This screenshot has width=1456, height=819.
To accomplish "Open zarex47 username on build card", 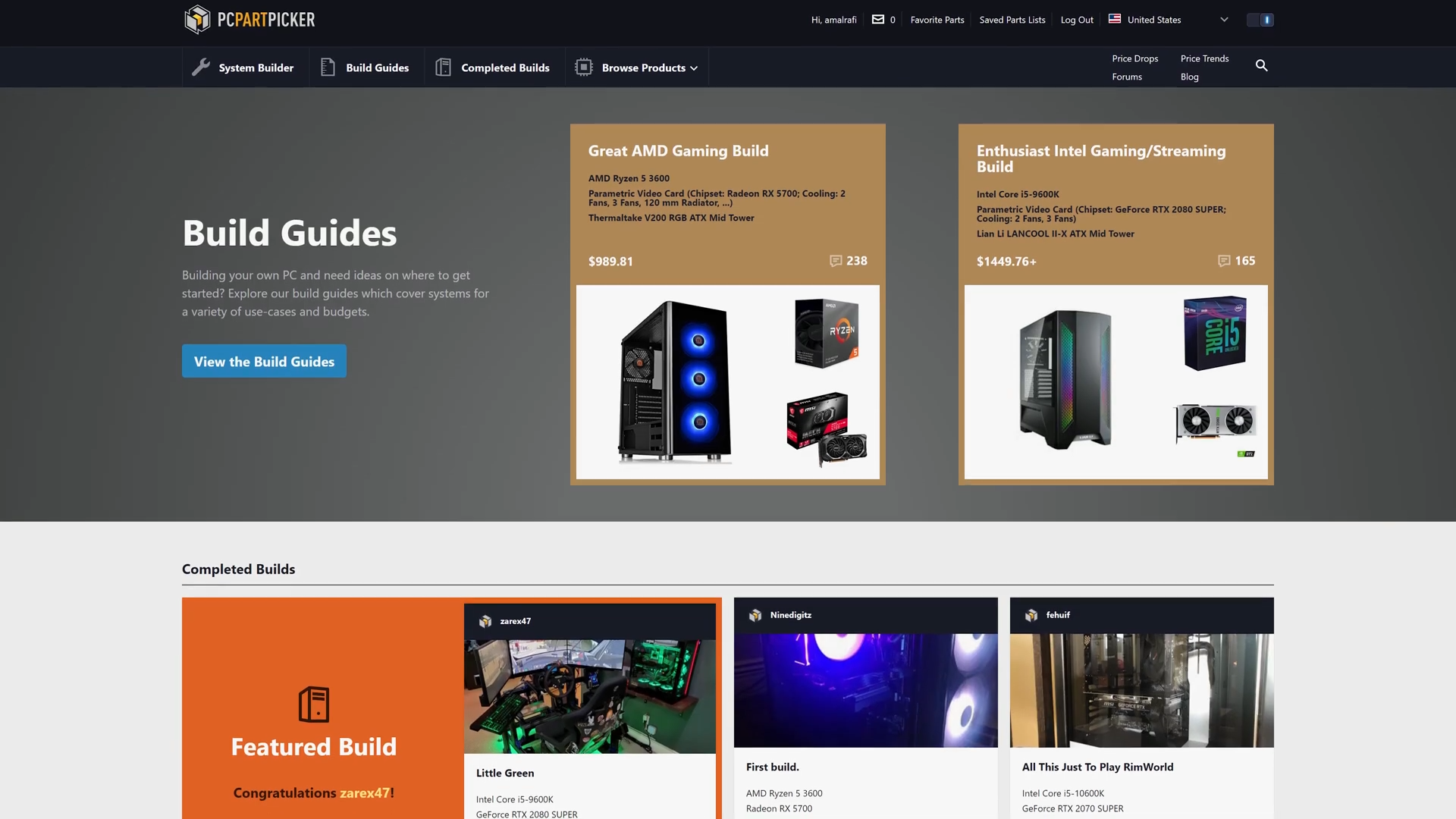I will coord(516,621).
